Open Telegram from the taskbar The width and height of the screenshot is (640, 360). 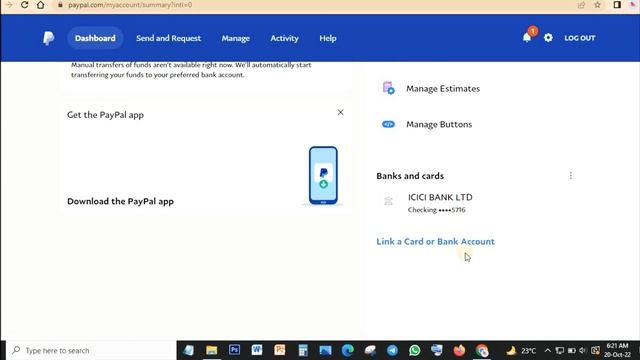coord(392,350)
